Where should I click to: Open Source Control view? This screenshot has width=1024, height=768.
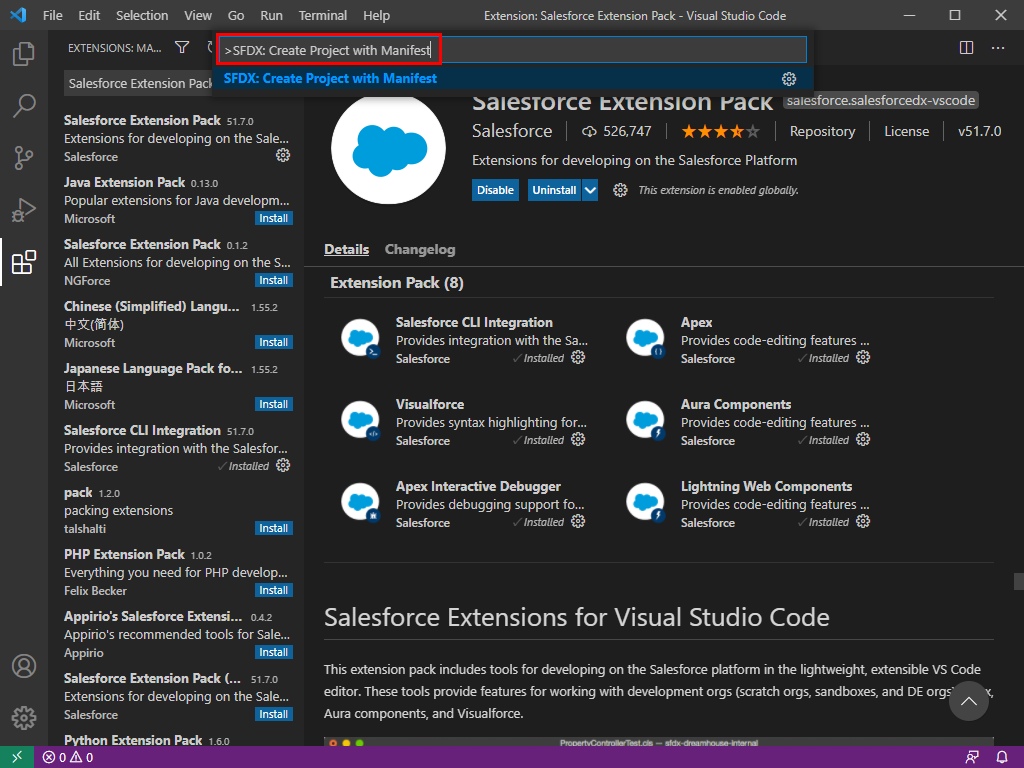pyautogui.click(x=24, y=157)
